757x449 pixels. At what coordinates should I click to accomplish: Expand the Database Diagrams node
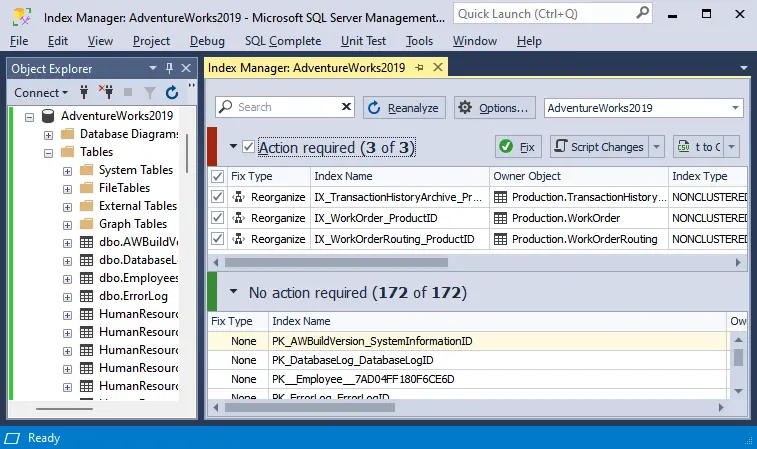click(48, 135)
